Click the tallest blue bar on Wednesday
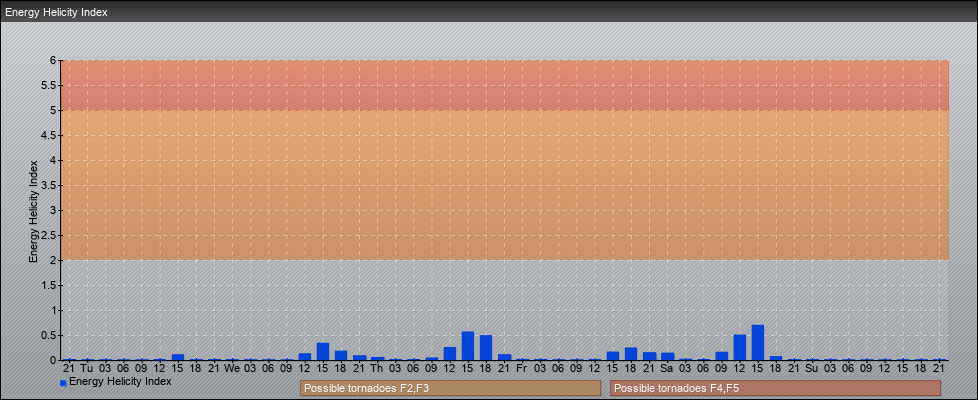The image size is (978, 400). pos(322,351)
